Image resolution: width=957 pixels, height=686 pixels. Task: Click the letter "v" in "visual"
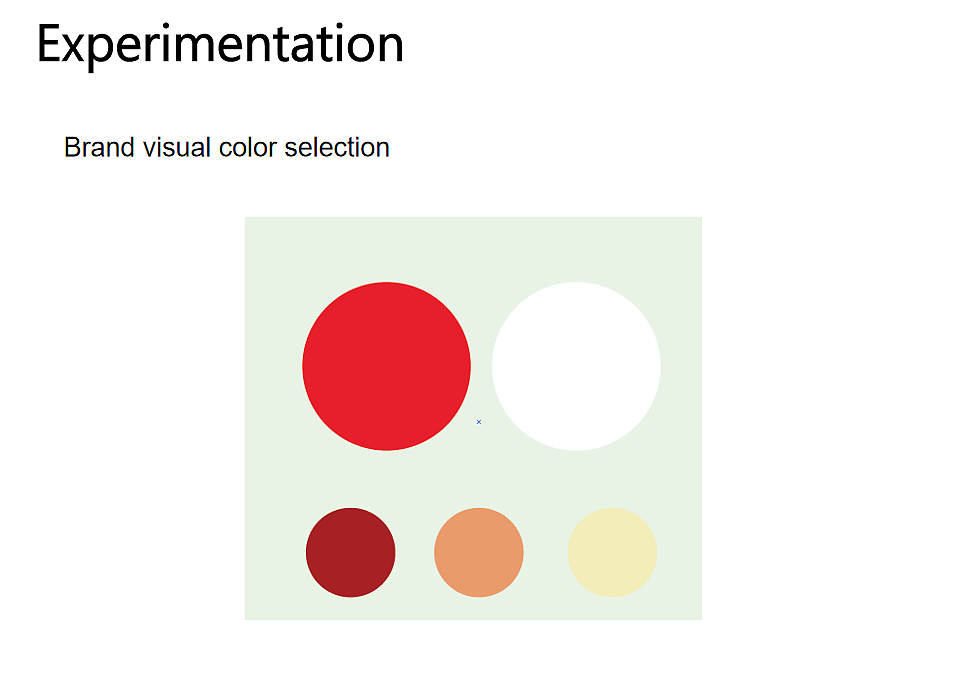pyautogui.click(x=147, y=150)
